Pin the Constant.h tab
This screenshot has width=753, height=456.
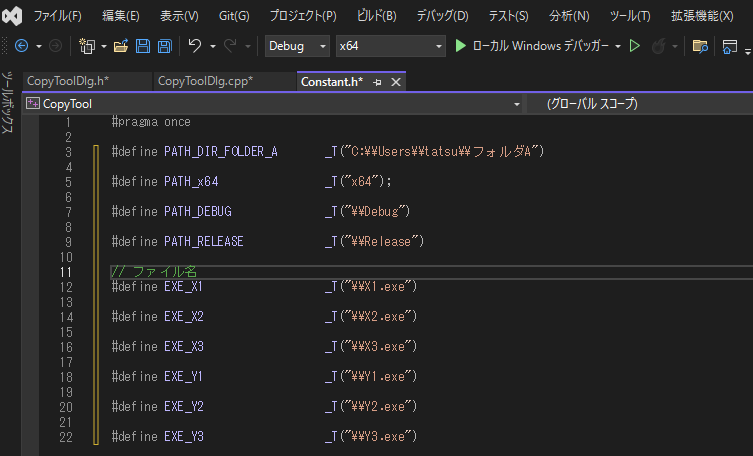coord(377,82)
